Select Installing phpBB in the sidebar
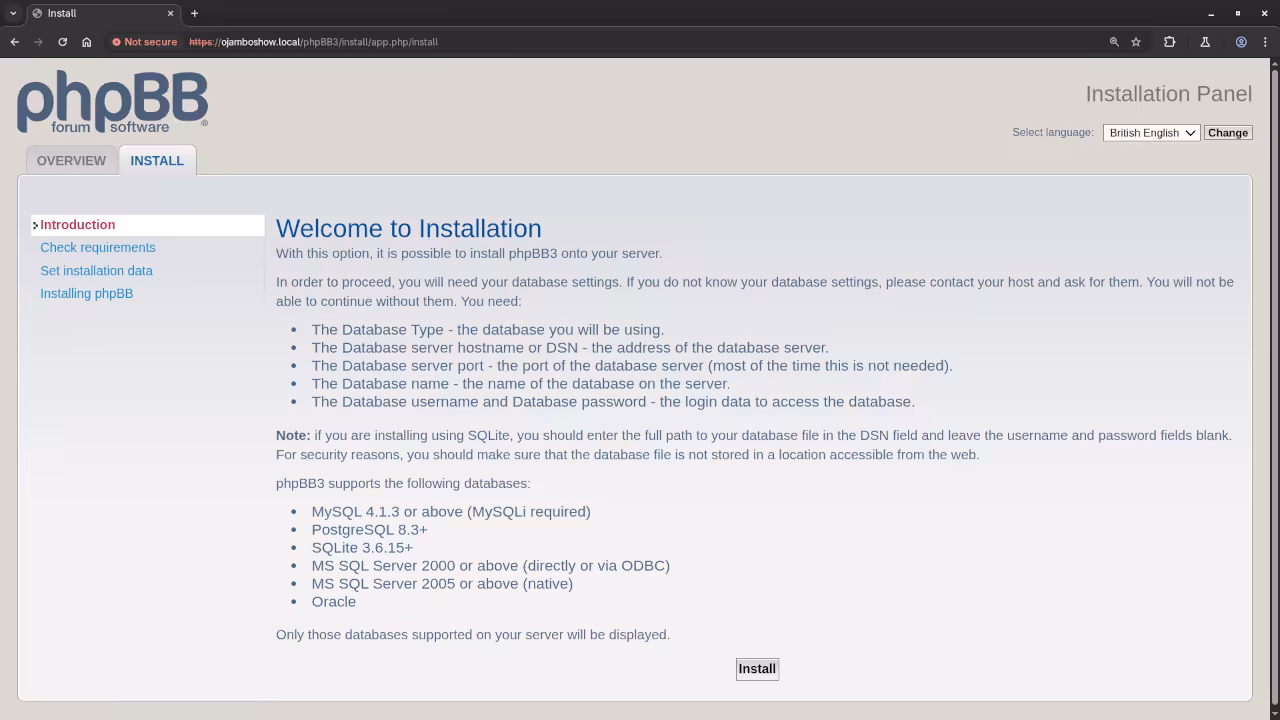This screenshot has height=720, width=1280. pyautogui.click(x=86, y=293)
